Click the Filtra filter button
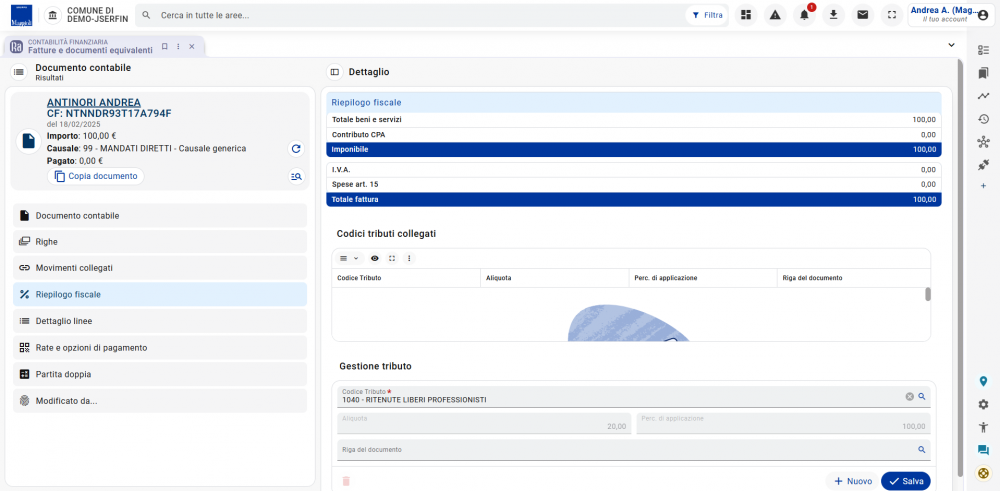Screen dimensions: 1000x491 click(707, 15)
